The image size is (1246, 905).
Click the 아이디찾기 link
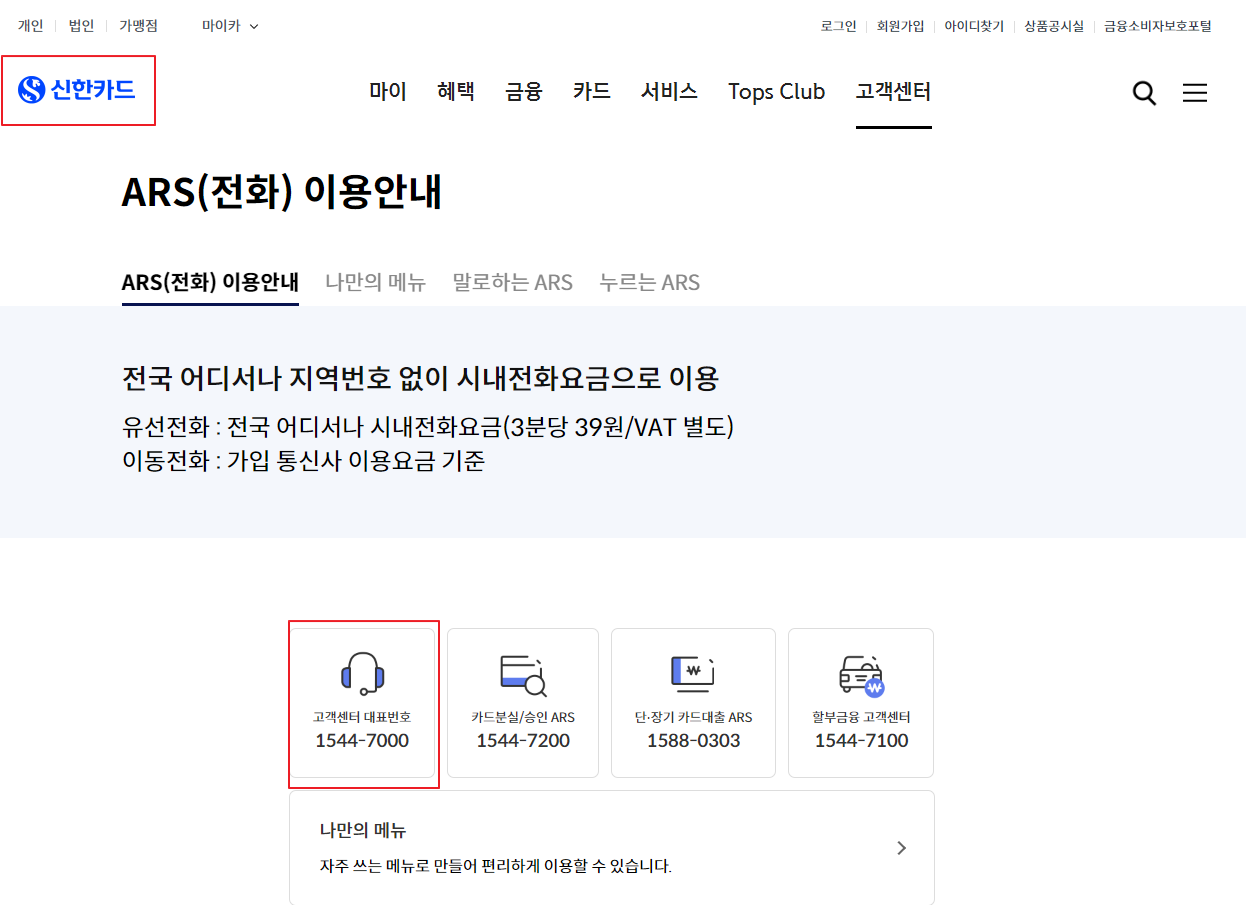974,26
